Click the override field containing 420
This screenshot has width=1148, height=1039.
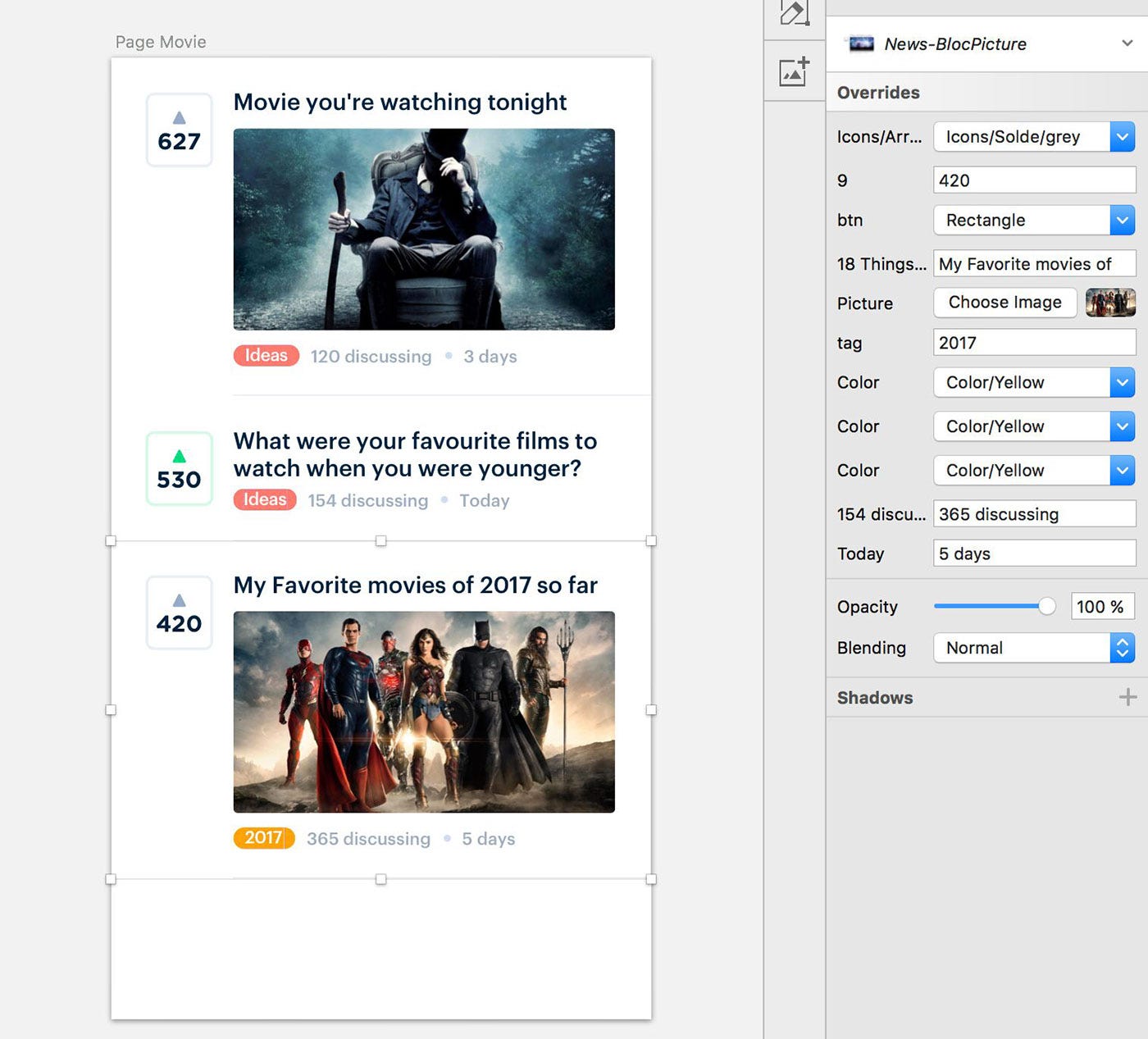[1034, 180]
